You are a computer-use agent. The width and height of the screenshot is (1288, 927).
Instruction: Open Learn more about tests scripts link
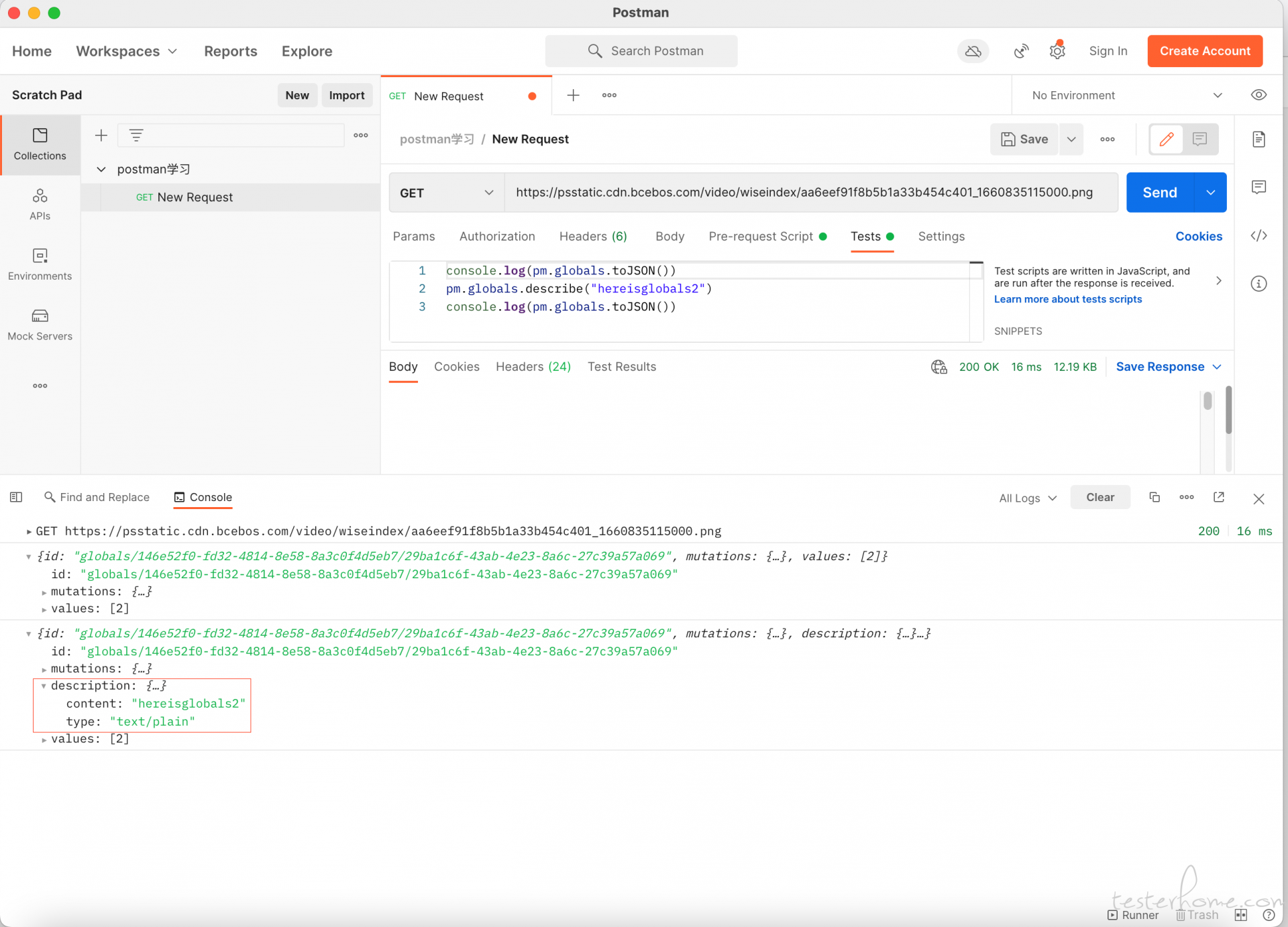tap(1068, 299)
